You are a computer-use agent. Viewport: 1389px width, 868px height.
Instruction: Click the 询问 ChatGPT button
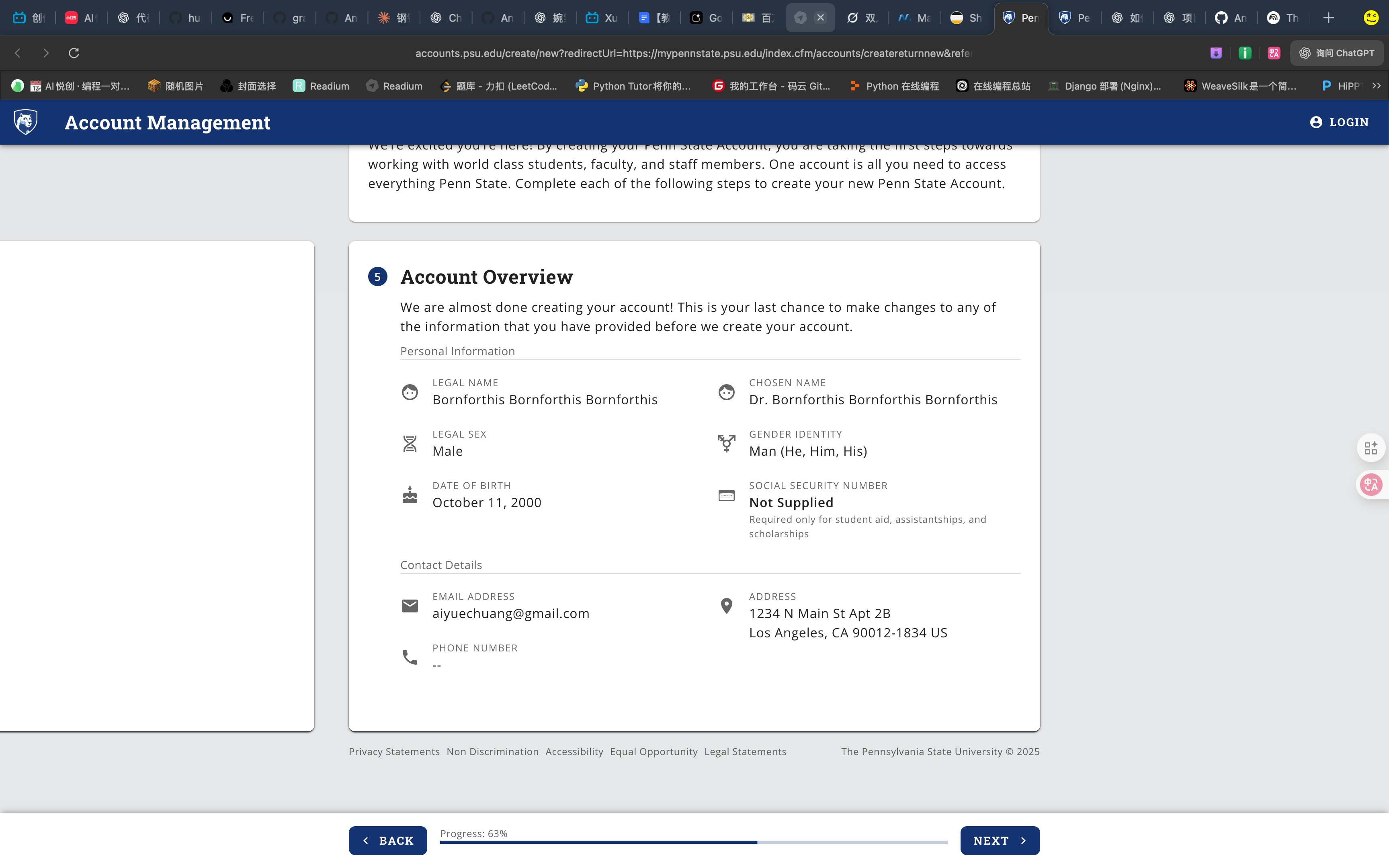point(1337,53)
